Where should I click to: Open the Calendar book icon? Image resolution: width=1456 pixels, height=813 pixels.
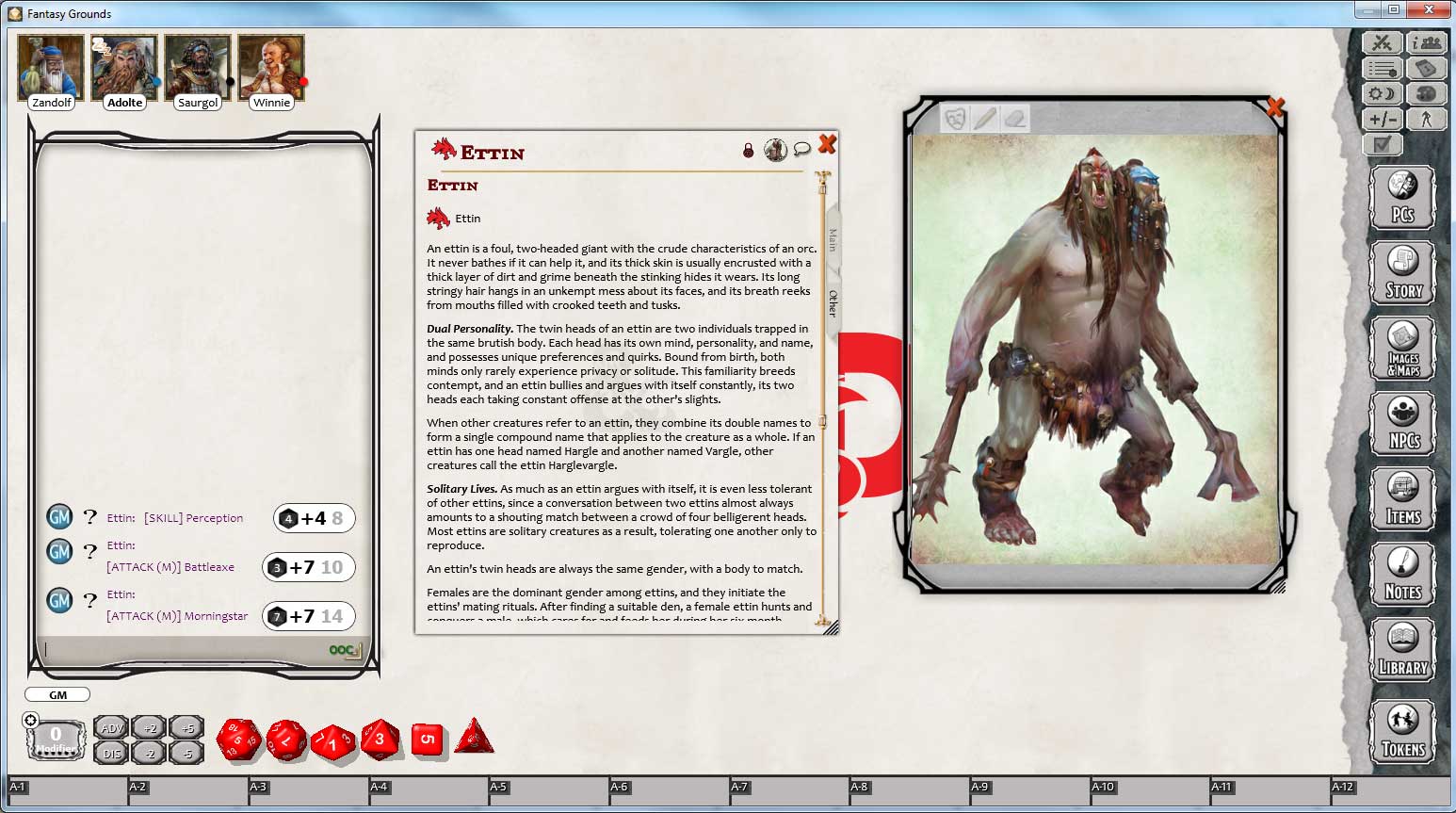(x=1426, y=67)
